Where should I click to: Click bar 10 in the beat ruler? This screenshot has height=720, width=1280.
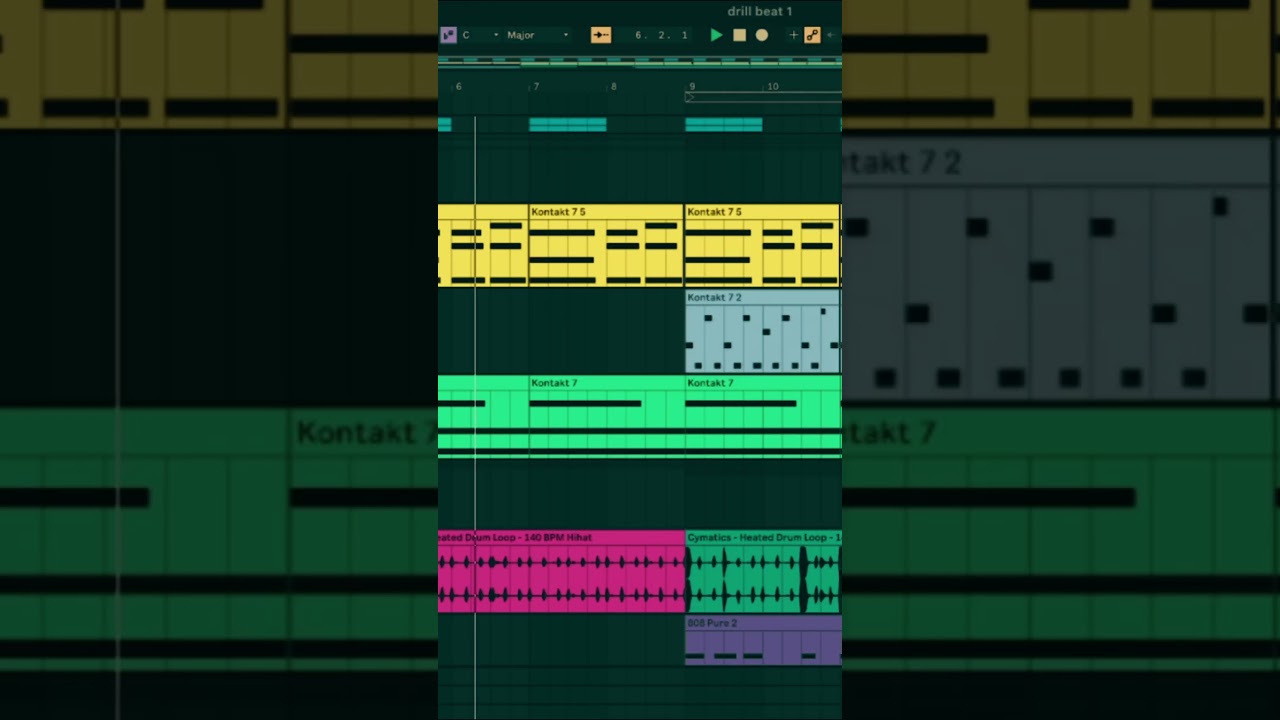[772, 87]
